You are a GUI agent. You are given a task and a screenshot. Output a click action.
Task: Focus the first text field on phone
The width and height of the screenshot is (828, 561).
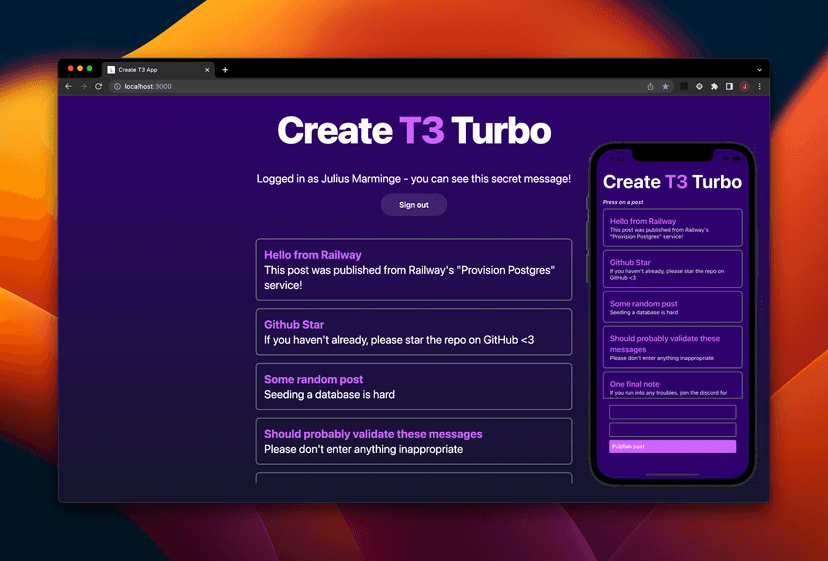click(672, 412)
